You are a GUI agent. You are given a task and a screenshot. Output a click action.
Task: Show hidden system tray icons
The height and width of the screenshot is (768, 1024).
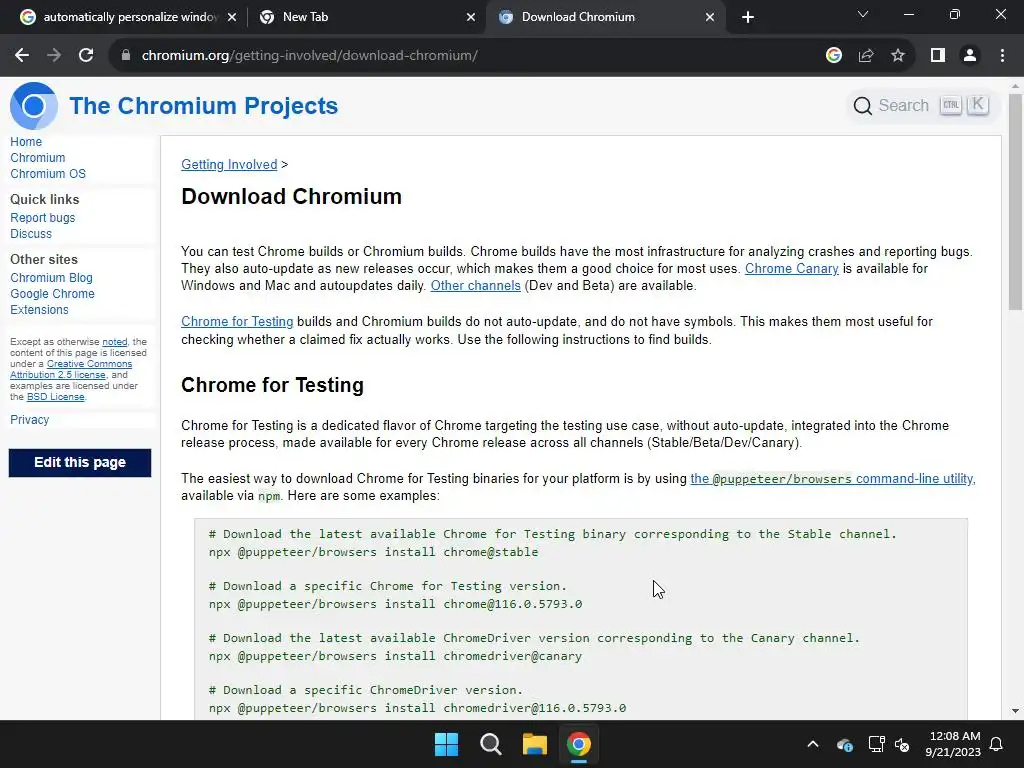point(813,744)
